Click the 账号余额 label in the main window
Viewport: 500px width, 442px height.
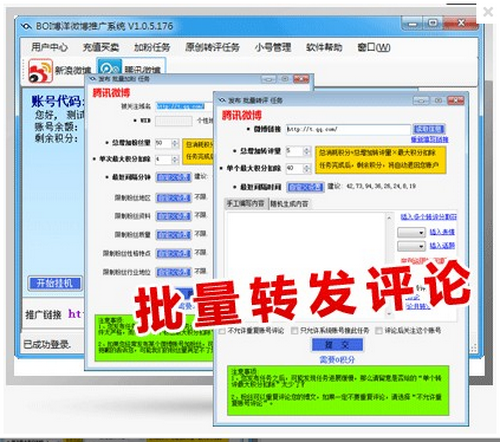click(56, 127)
